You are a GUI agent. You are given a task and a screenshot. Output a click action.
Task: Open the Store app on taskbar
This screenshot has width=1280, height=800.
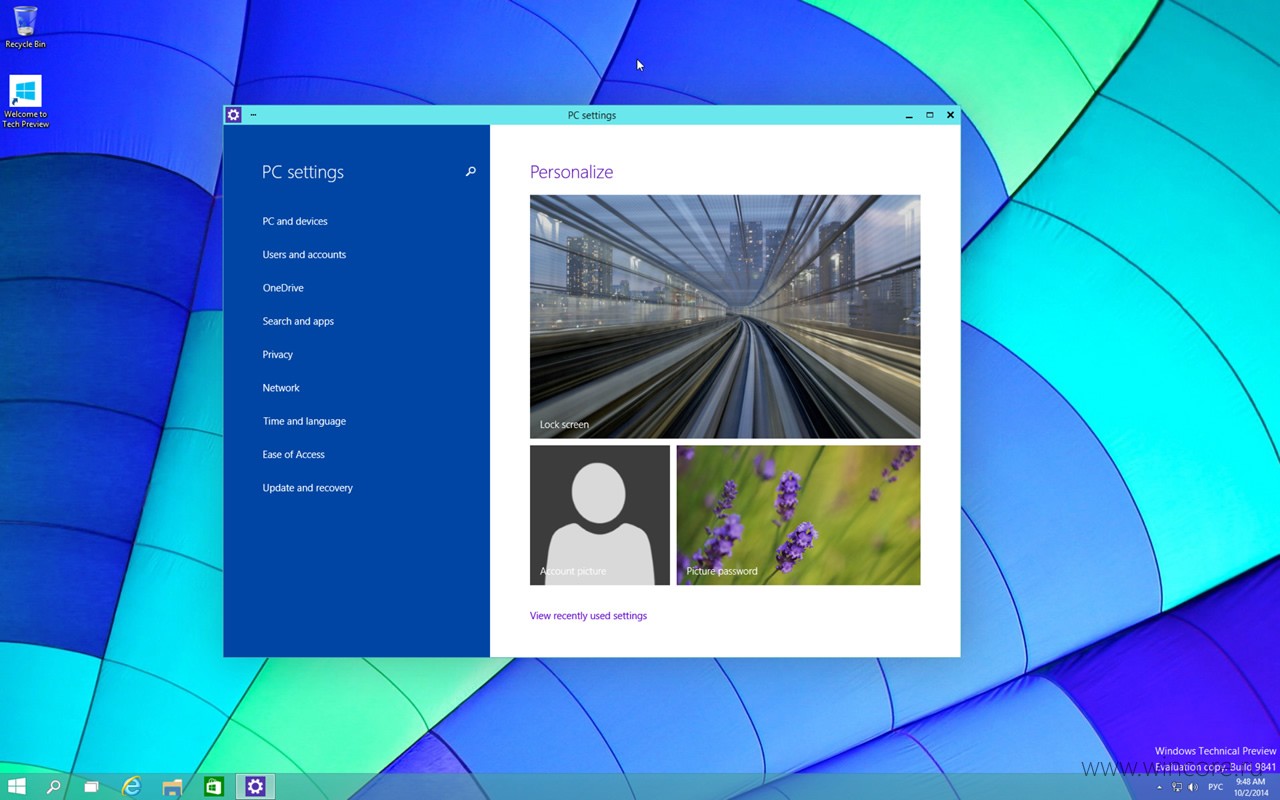[x=213, y=787]
